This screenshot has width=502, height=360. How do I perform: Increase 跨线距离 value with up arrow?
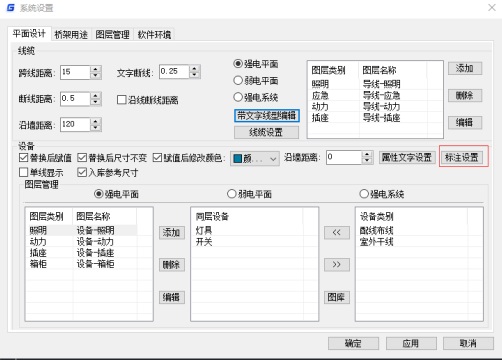[x=95, y=69]
